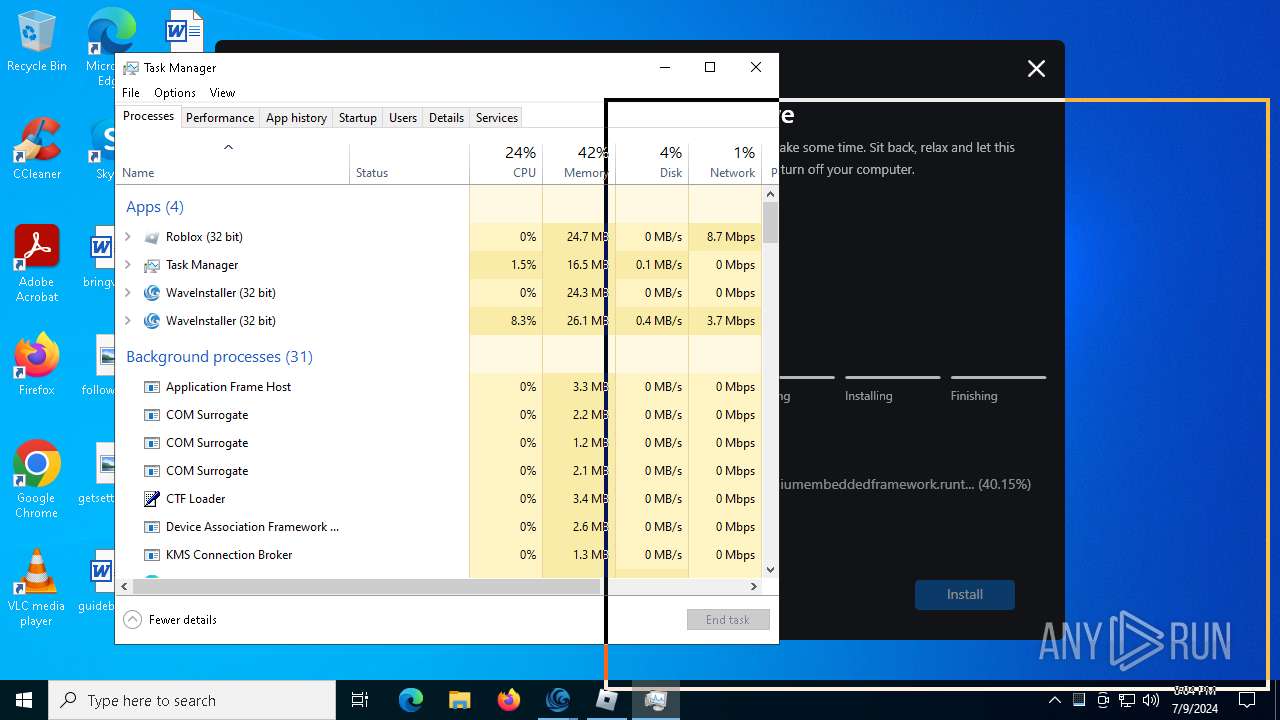Switch to the Users tab
The height and width of the screenshot is (720, 1280).
click(403, 118)
